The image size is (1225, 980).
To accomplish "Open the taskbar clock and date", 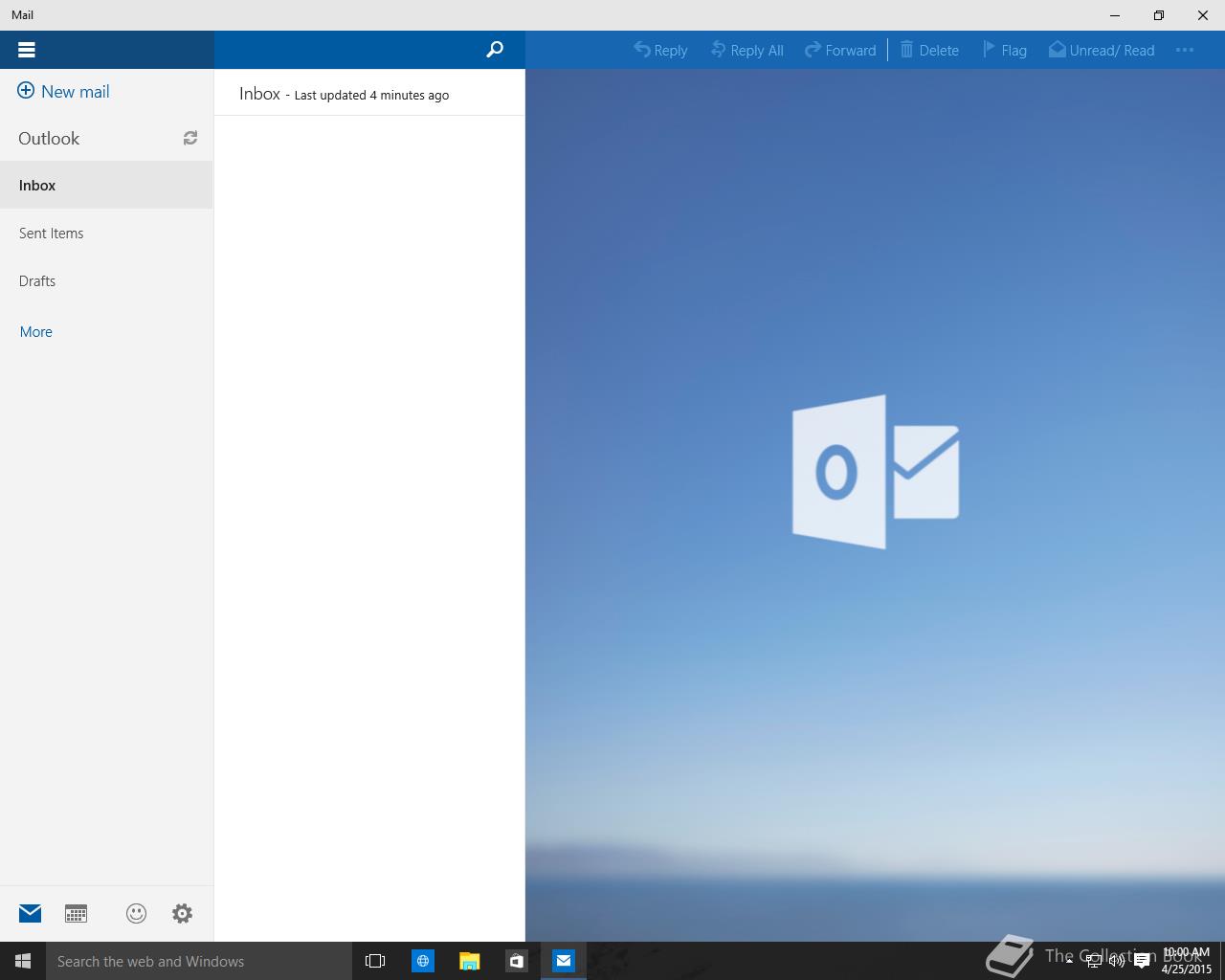I will point(1187,961).
